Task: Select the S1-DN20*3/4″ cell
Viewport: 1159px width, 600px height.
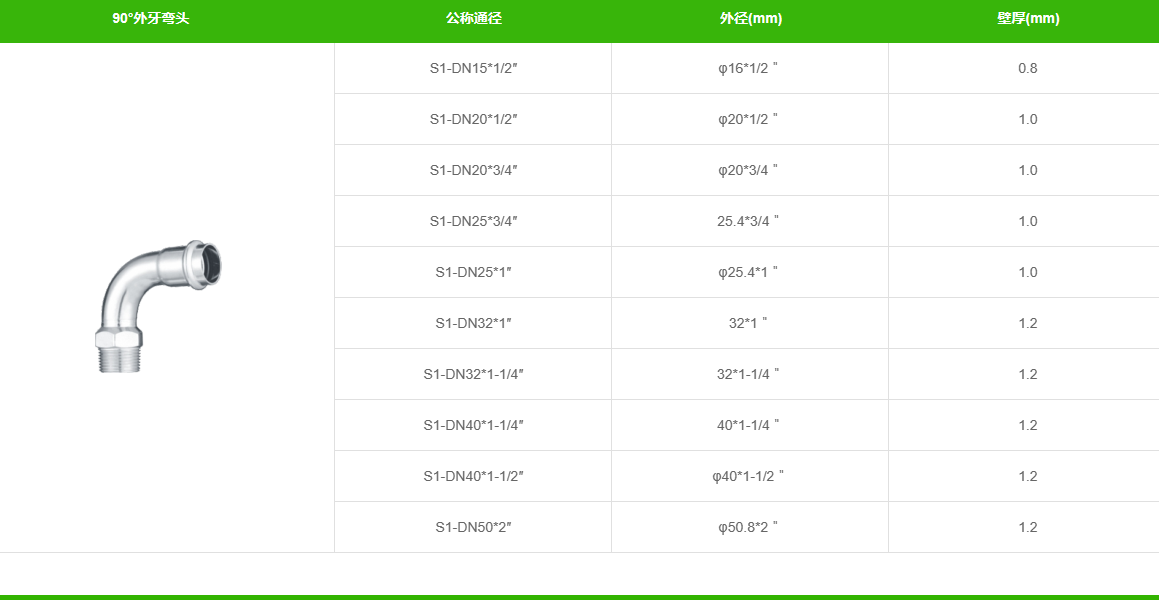Action: pyautogui.click(x=473, y=171)
